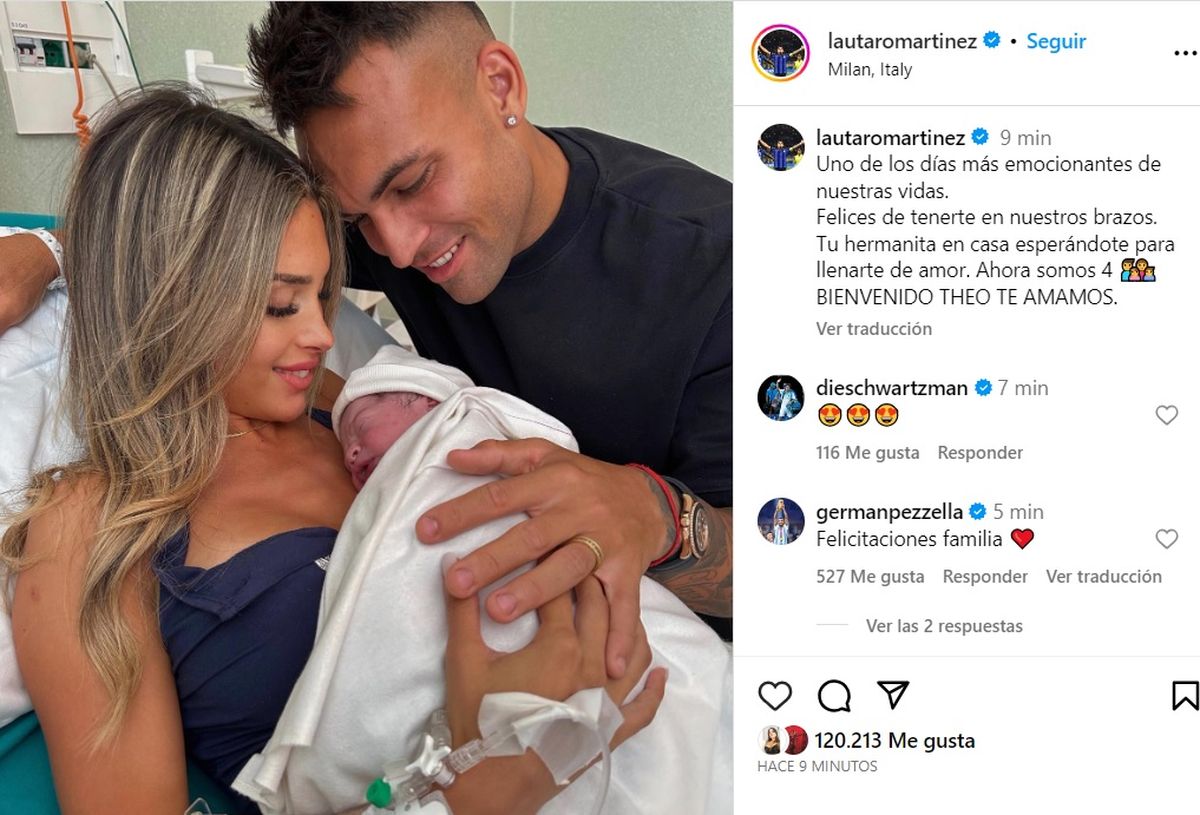This screenshot has height=815, width=1200.
Task: Share the post with paper plane icon
Action: (x=893, y=695)
